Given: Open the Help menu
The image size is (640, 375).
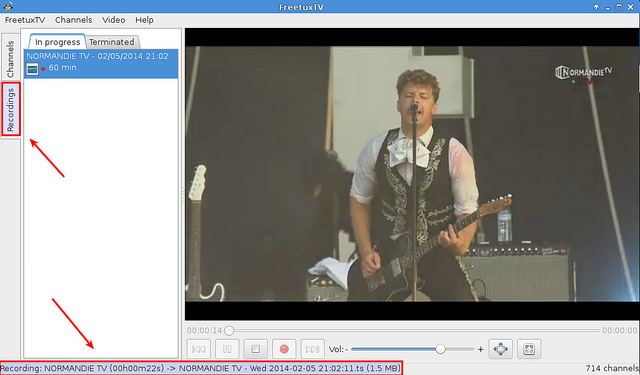Looking at the screenshot, I should [x=144, y=20].
